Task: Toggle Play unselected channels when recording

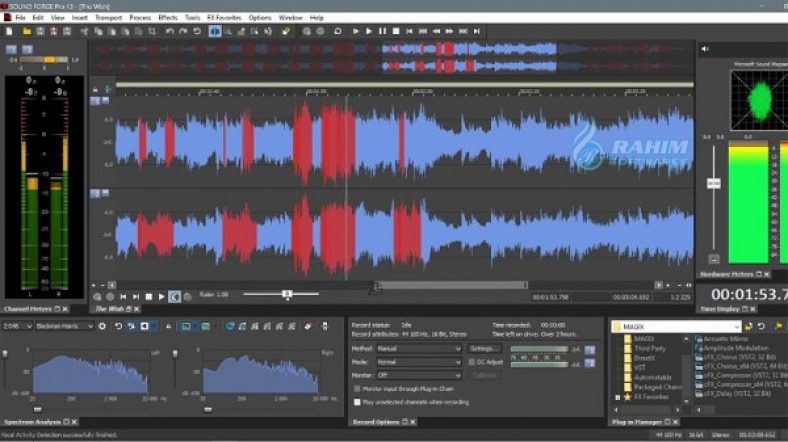Action: (358, 402)
